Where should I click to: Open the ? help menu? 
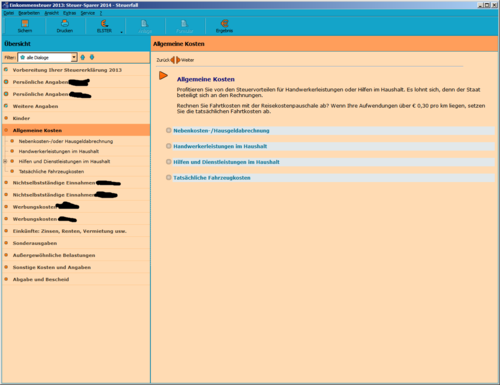click(101, 13)
